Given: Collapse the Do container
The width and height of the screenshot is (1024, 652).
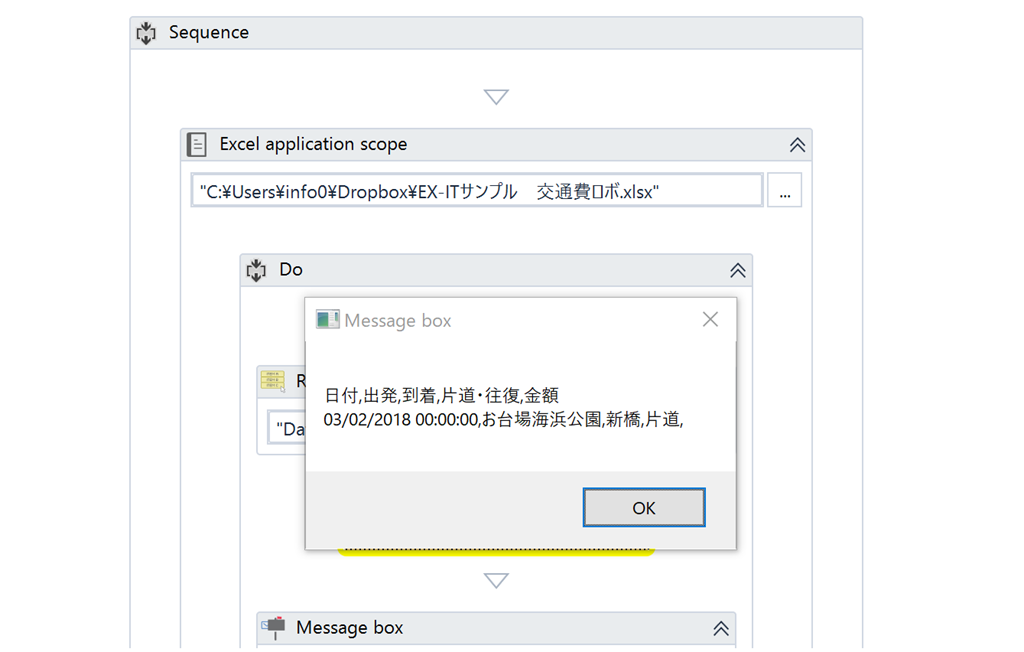Looking at the screenshot, I should coord(737,271).
